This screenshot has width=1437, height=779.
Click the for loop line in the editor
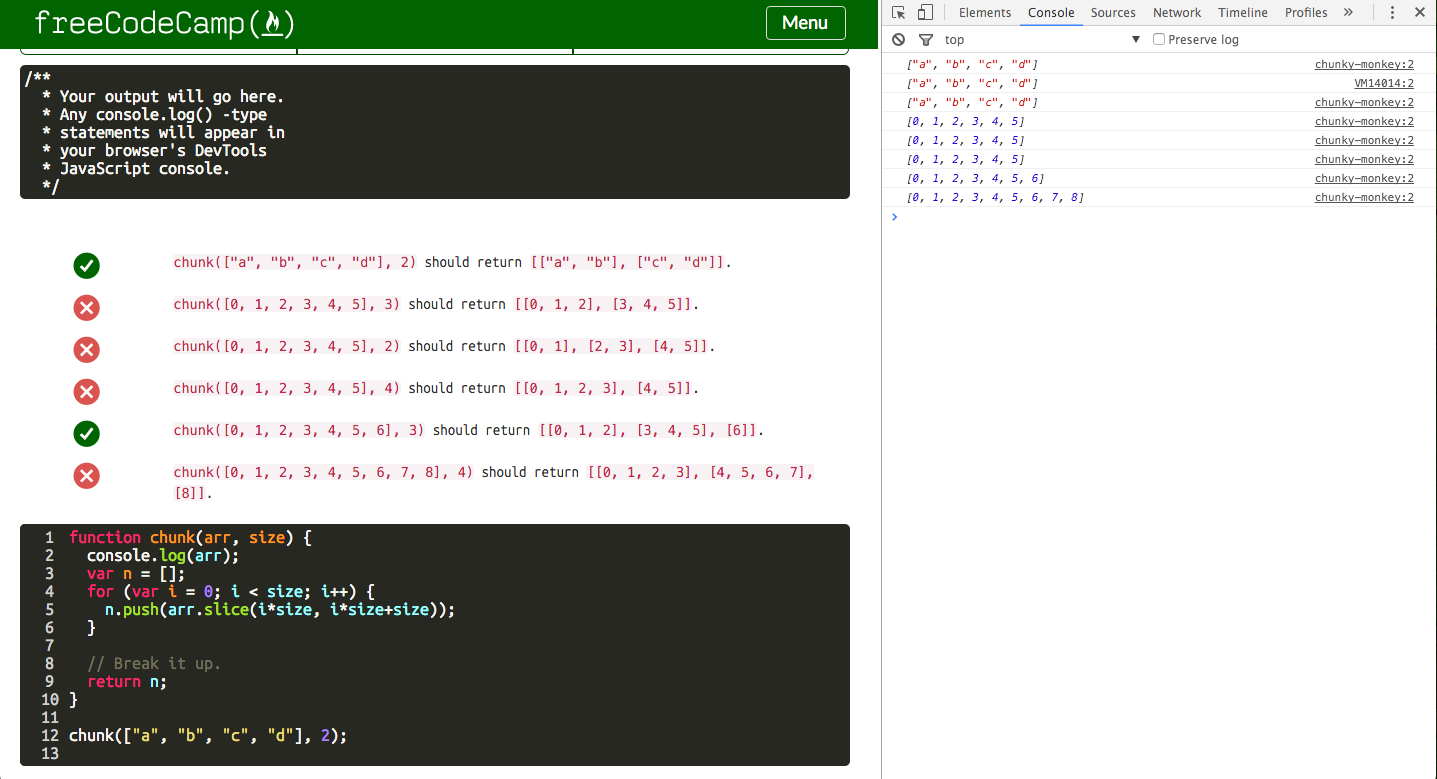[x=231, y=592]
